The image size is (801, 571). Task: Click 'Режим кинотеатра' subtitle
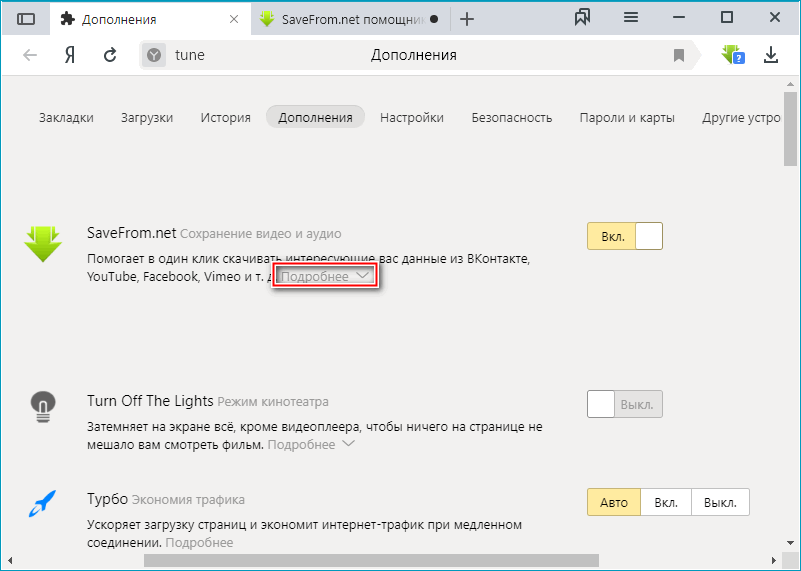coord(273,402)
